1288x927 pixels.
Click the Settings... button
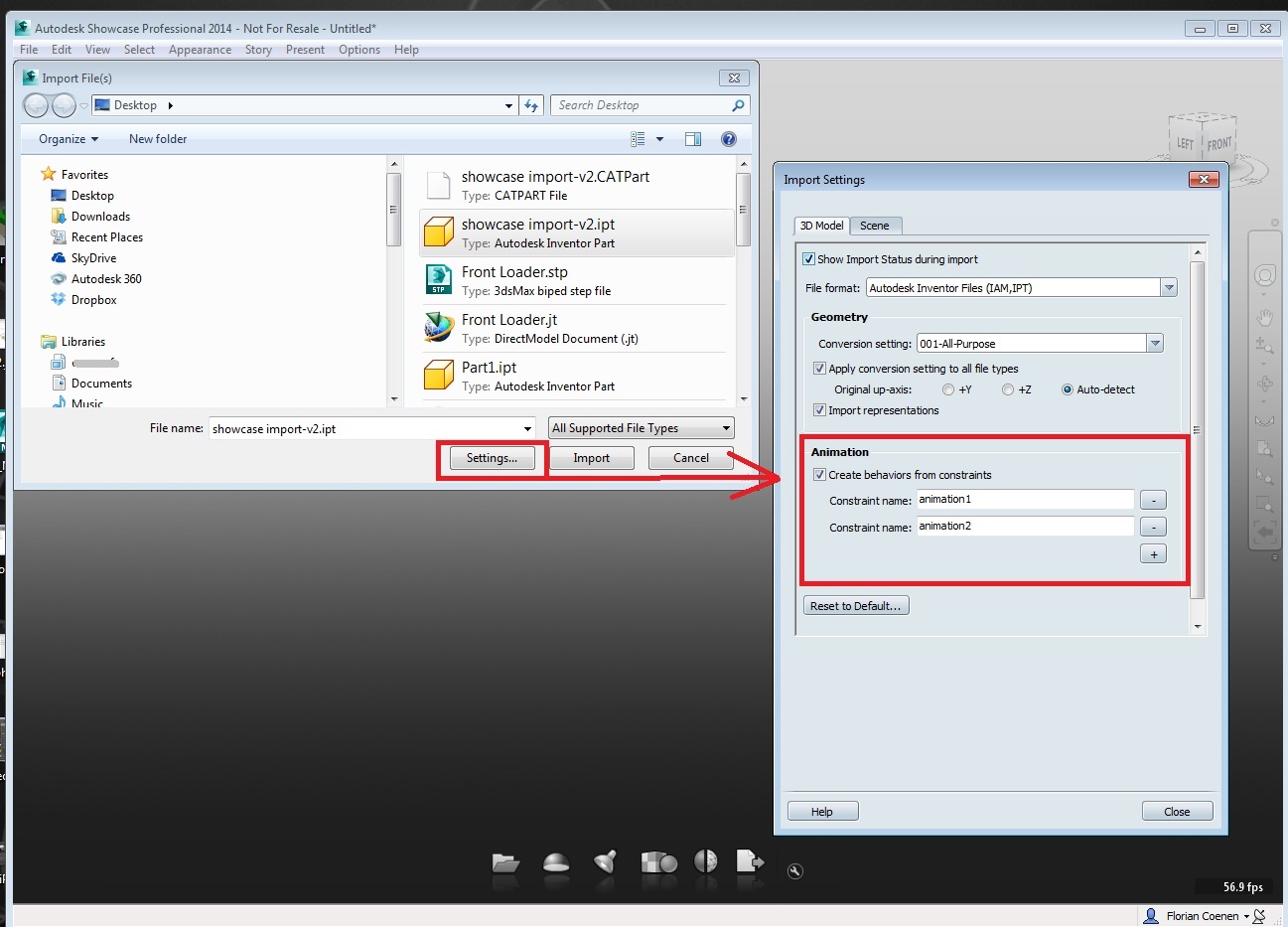pos(492,458)
